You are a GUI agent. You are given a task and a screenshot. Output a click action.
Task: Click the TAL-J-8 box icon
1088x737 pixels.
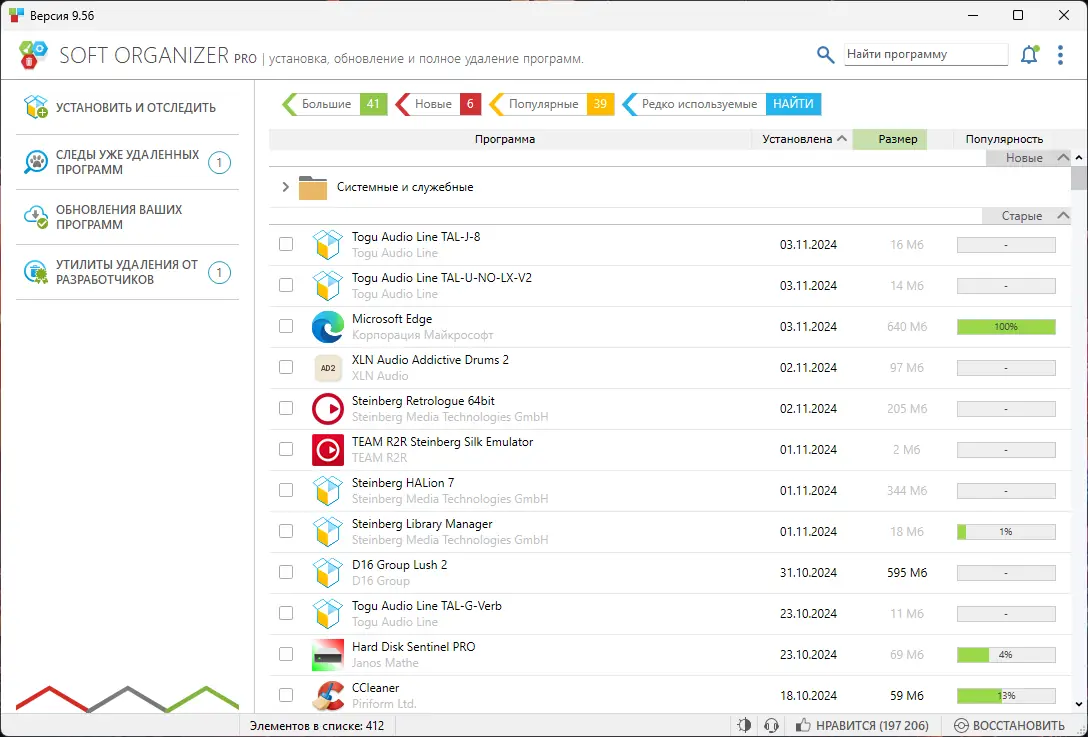point(328,245)
